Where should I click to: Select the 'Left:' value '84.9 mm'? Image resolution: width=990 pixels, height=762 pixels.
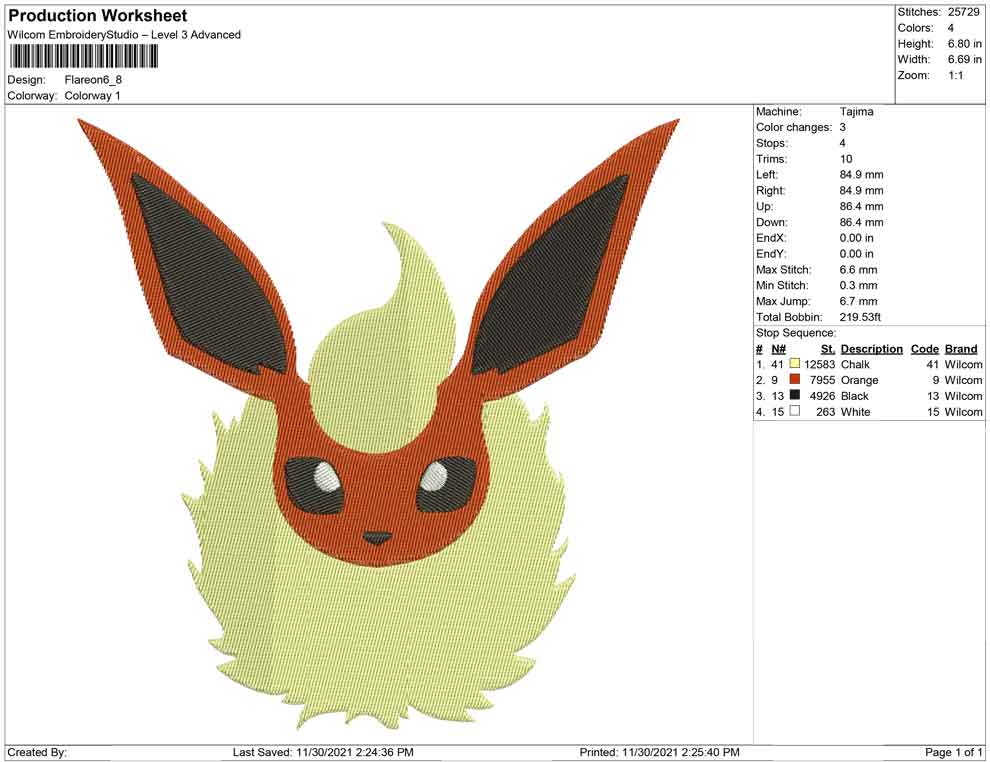pyautogui.click(x=861, y=175)
